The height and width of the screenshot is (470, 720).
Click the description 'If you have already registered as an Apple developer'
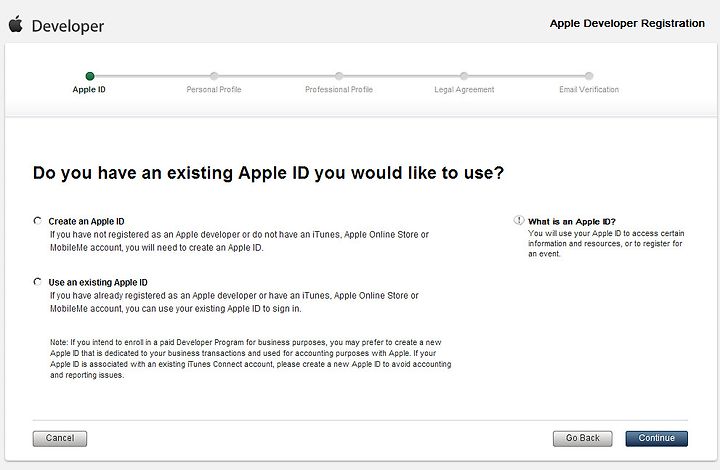click(234, 302)
